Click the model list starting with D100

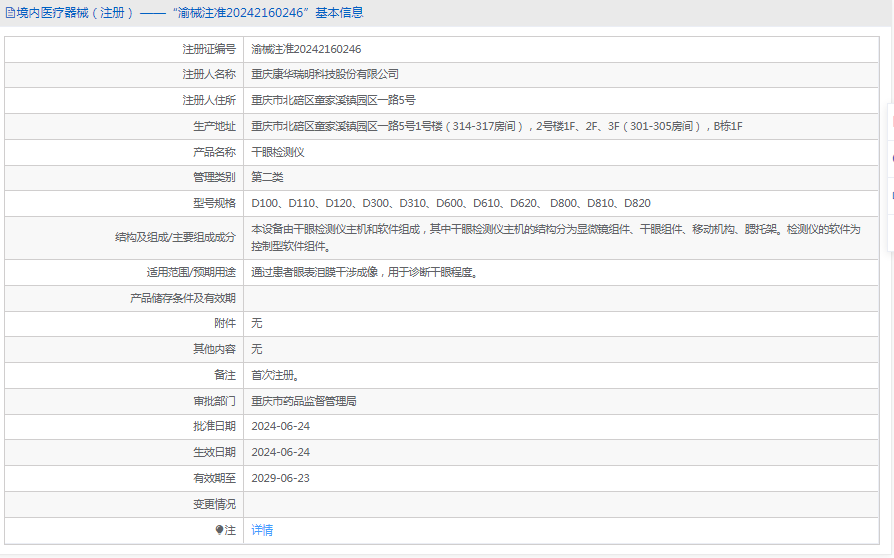[x=451, y=203]
